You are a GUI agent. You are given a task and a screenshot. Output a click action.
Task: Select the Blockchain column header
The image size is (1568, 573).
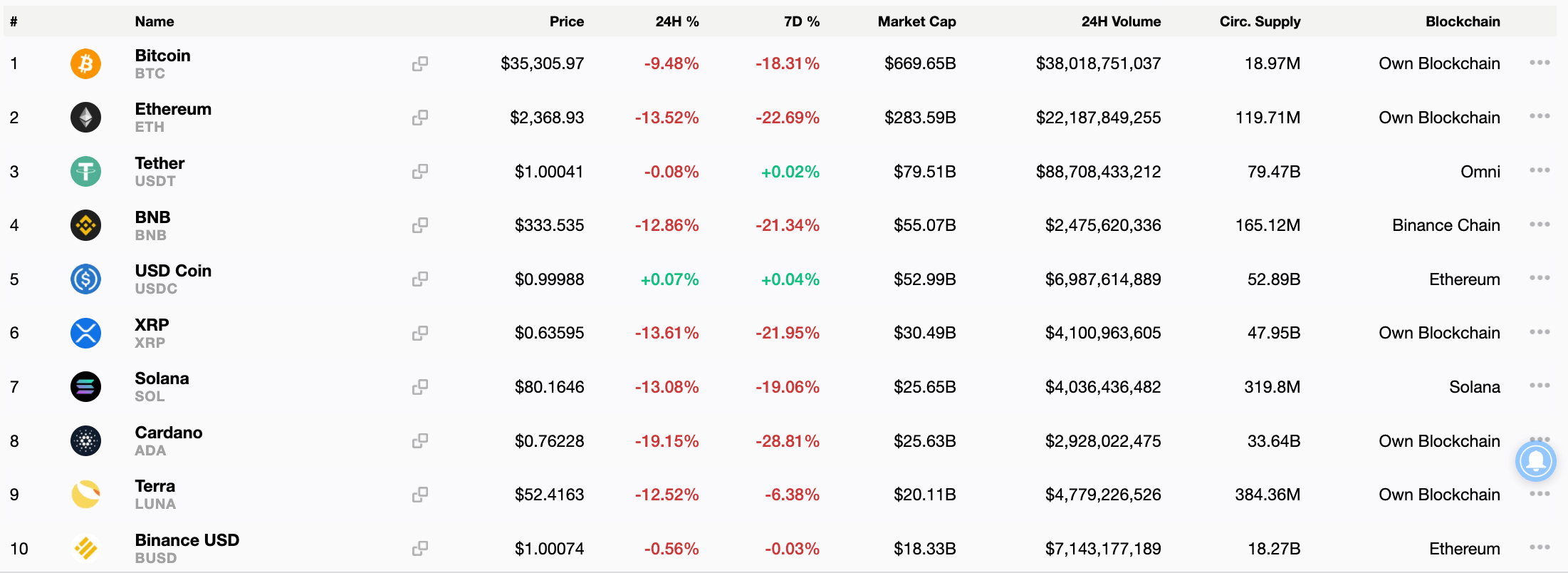coord(1463,21)
